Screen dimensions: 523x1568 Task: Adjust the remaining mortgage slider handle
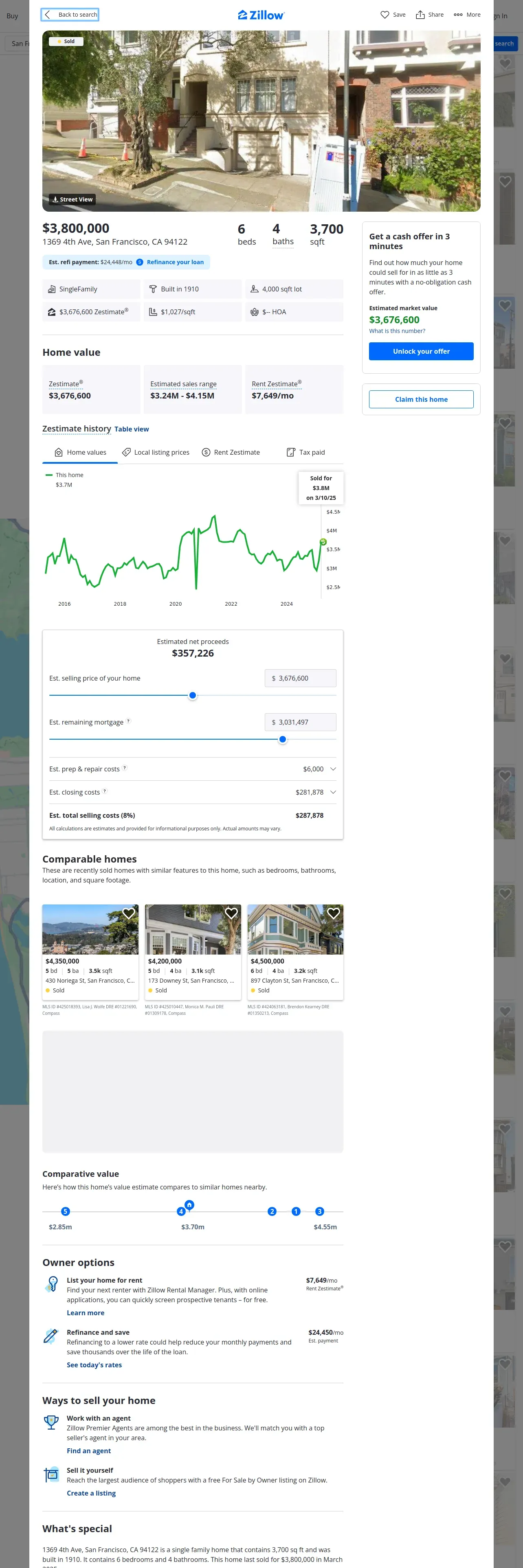point(283,739)
